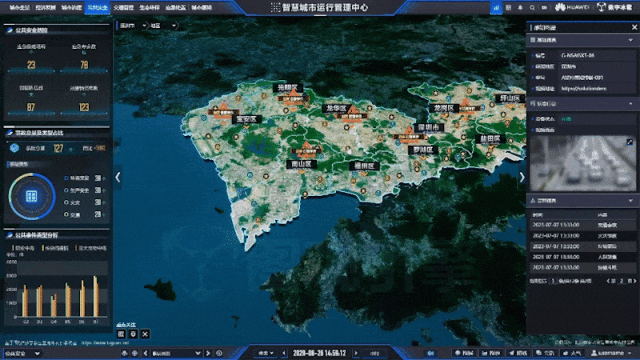Collapse the alarm records section chevron

(x=631, y=200)
